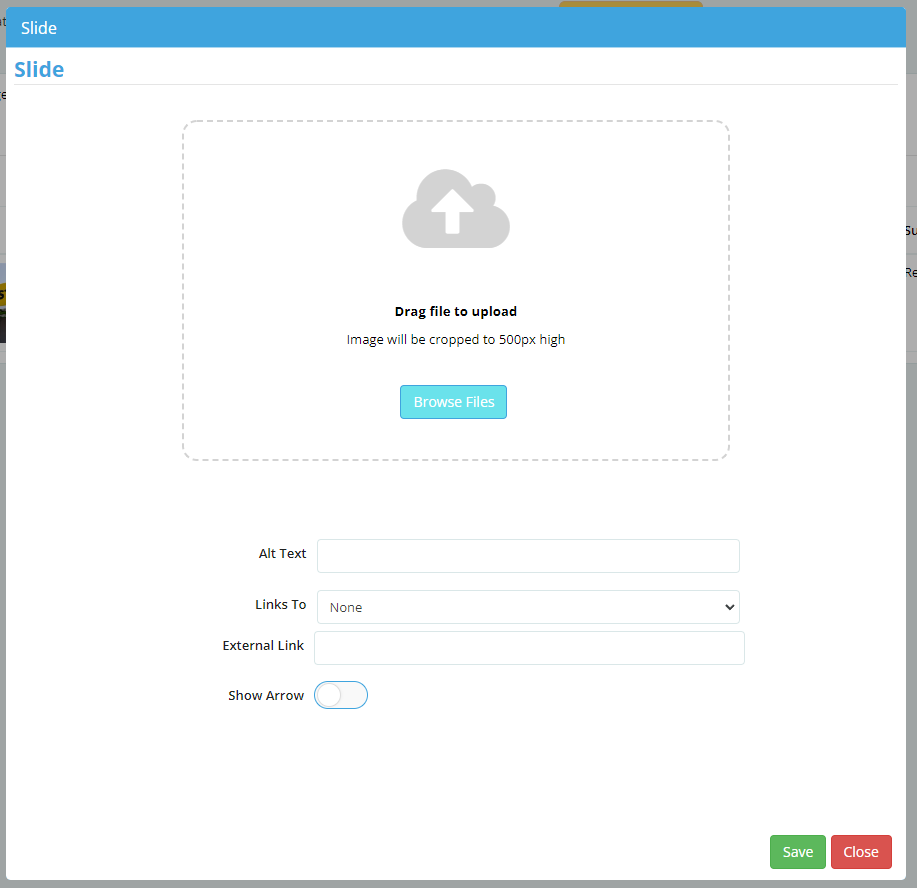This screenshot has height=888, width=917.
Task: Click the Show Arrow label
Action: click(x=266, y=695)
